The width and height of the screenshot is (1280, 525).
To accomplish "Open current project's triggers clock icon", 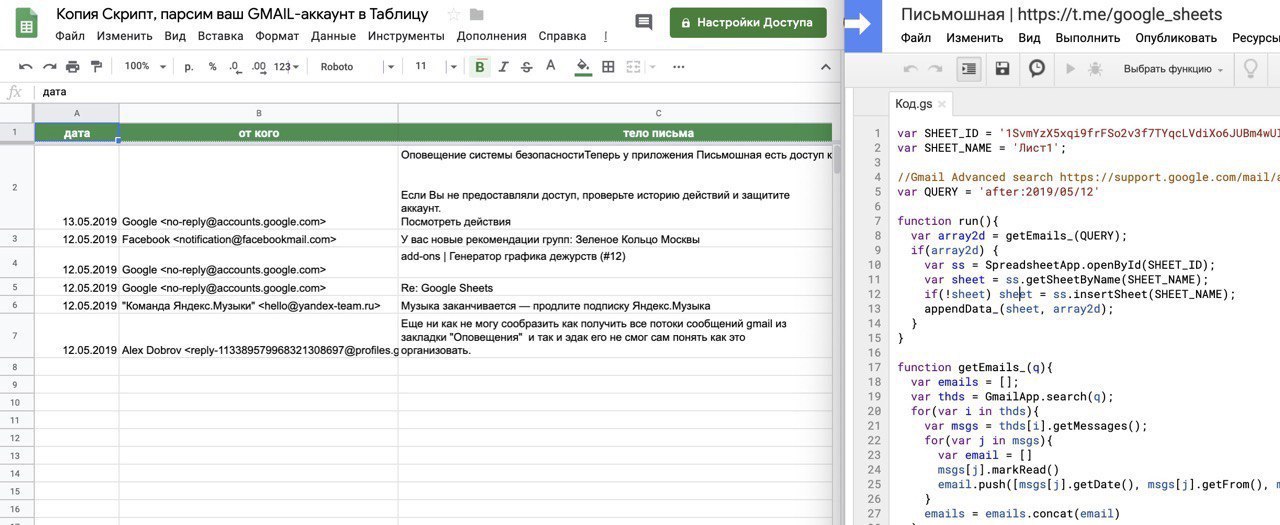I will tap(1037, 69).
